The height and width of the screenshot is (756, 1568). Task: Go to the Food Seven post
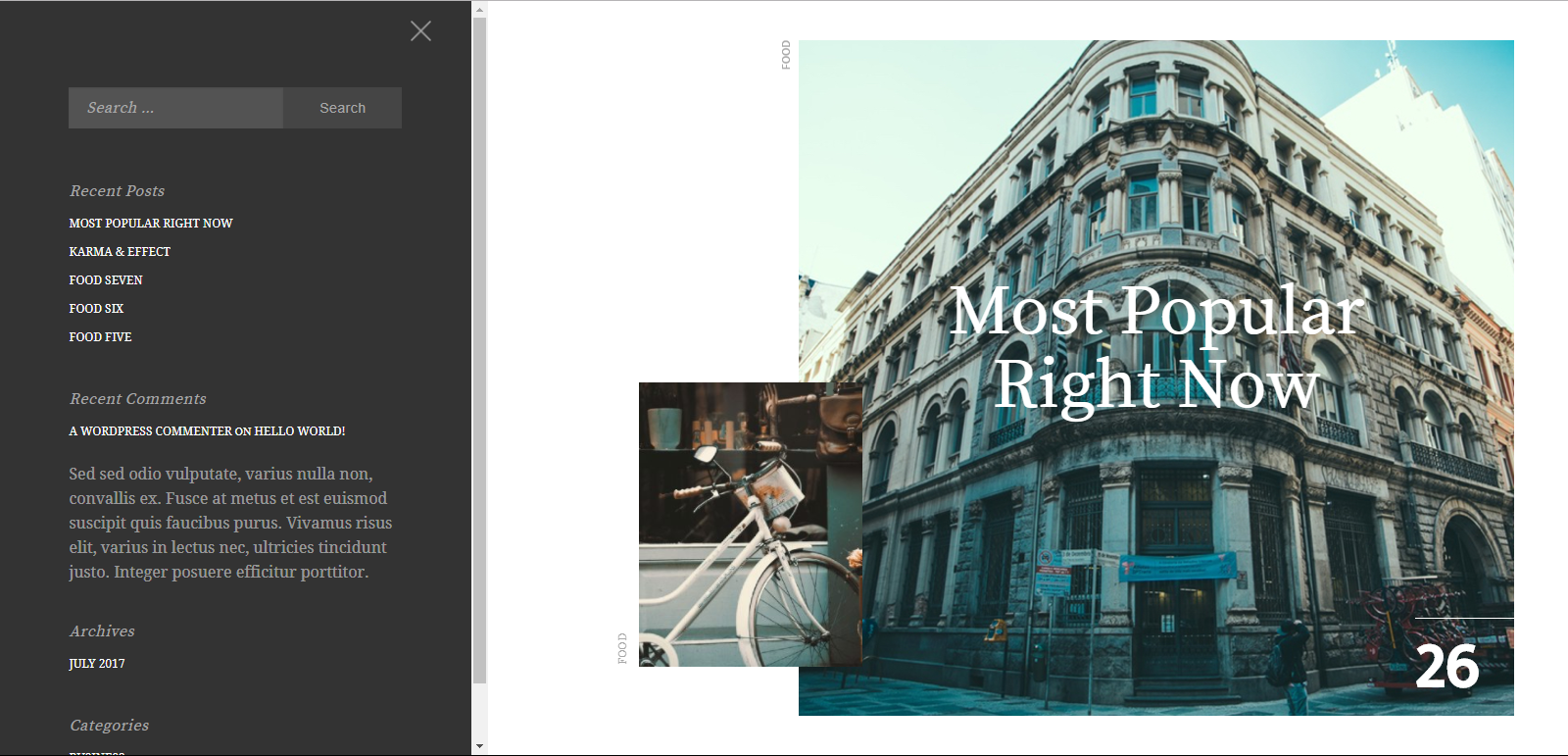(x=106, y=280)
